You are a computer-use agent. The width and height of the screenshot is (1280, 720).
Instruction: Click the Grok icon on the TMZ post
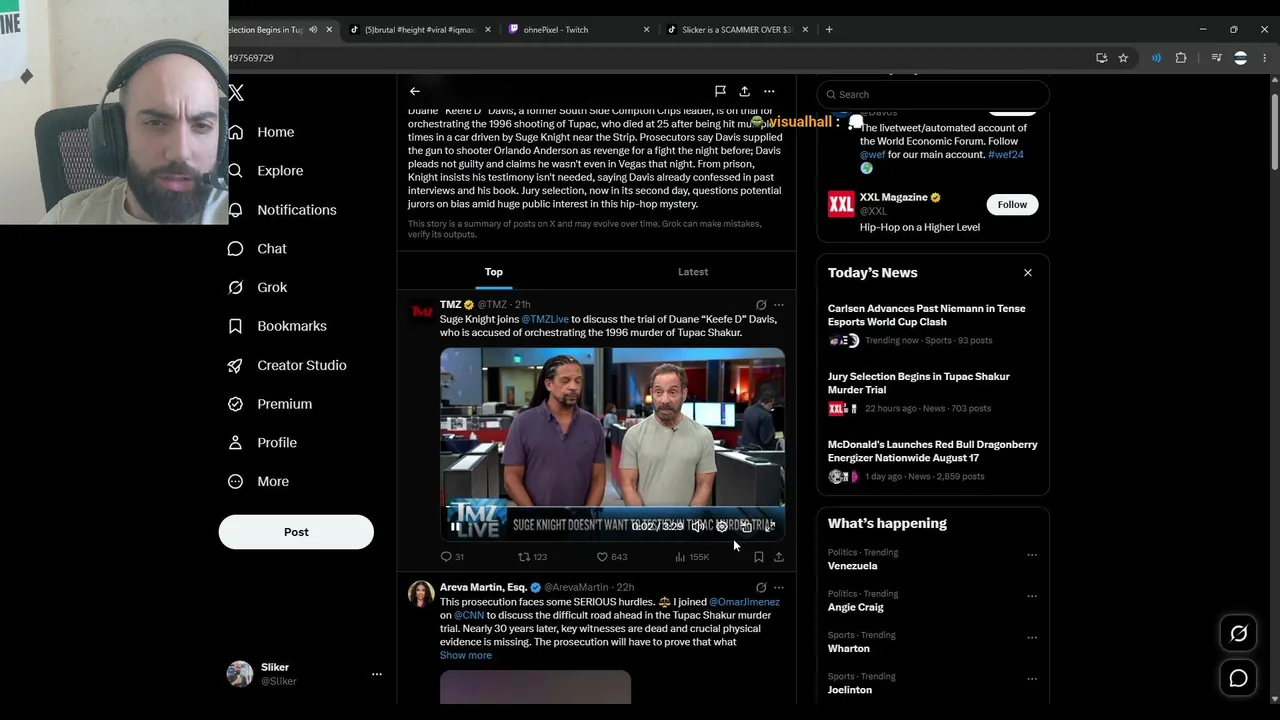click(x=761, y=305)
